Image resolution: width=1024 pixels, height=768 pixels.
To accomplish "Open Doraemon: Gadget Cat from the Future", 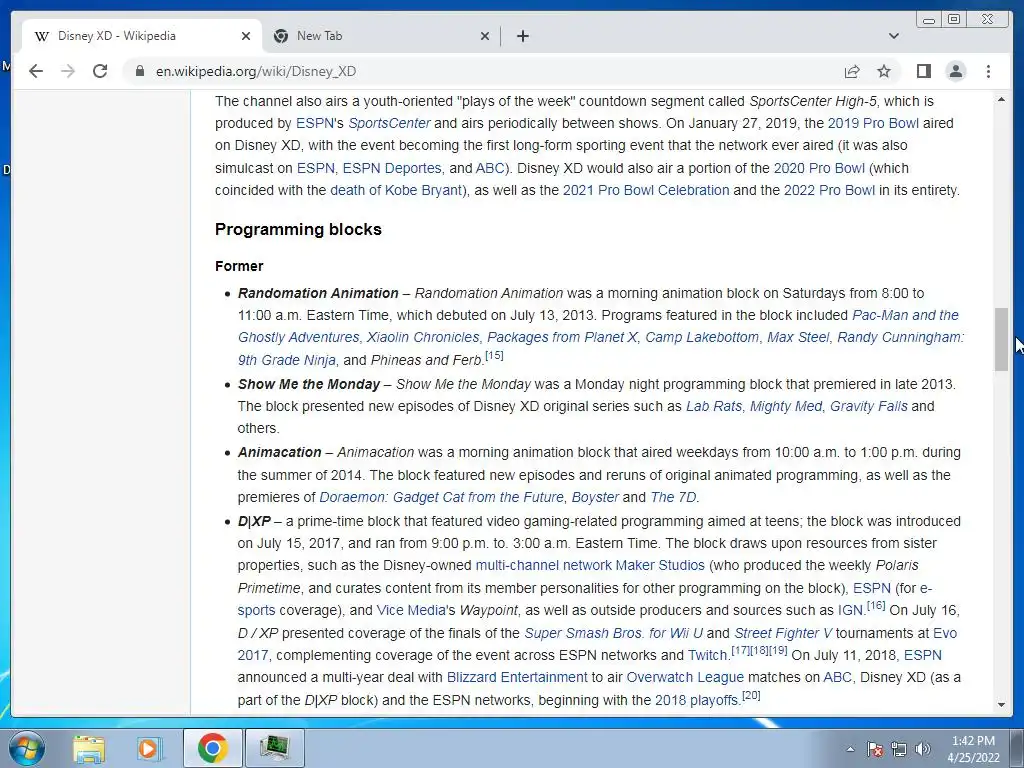I will coord(441,498).
